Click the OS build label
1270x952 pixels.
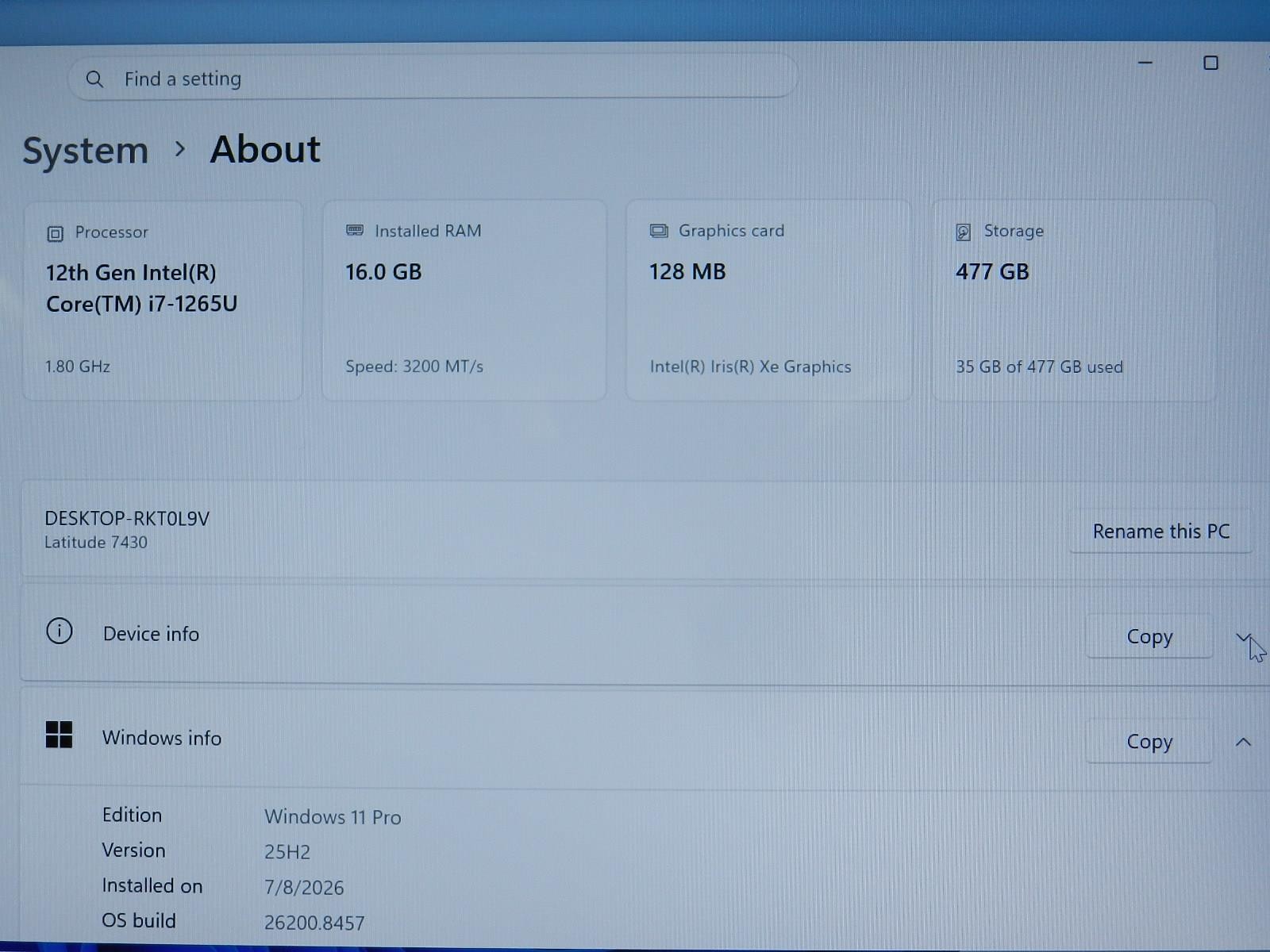tap(139, 920)
